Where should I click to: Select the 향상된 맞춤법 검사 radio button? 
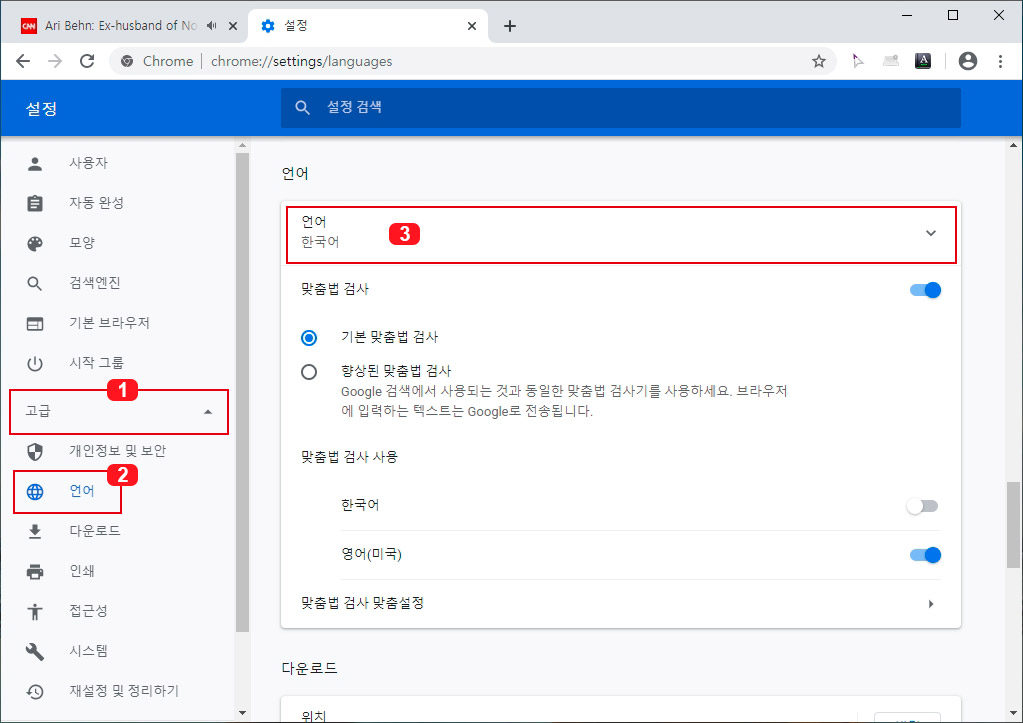coord(308,371)
